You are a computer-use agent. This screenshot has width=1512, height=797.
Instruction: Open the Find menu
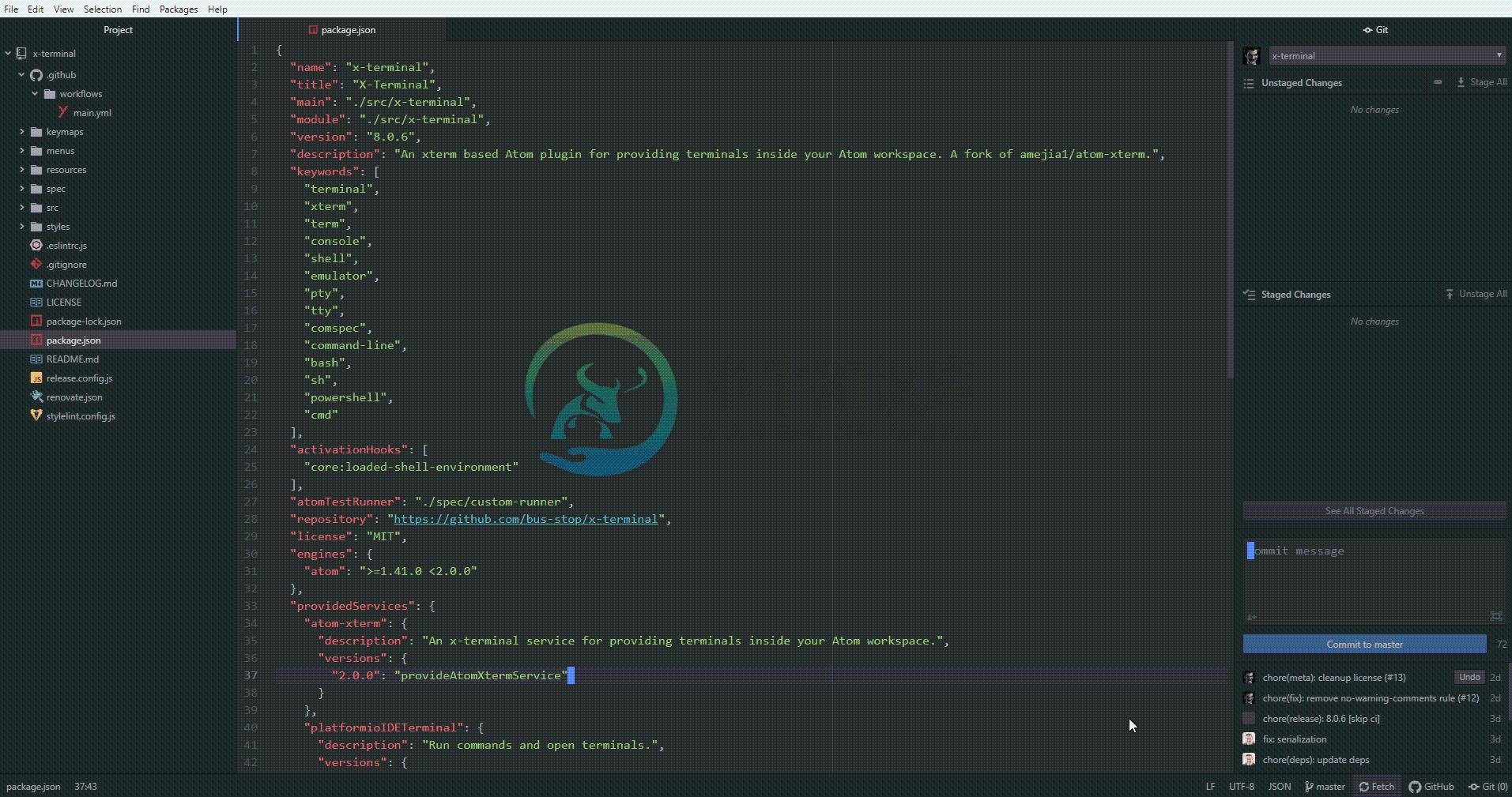click(141, 9)
